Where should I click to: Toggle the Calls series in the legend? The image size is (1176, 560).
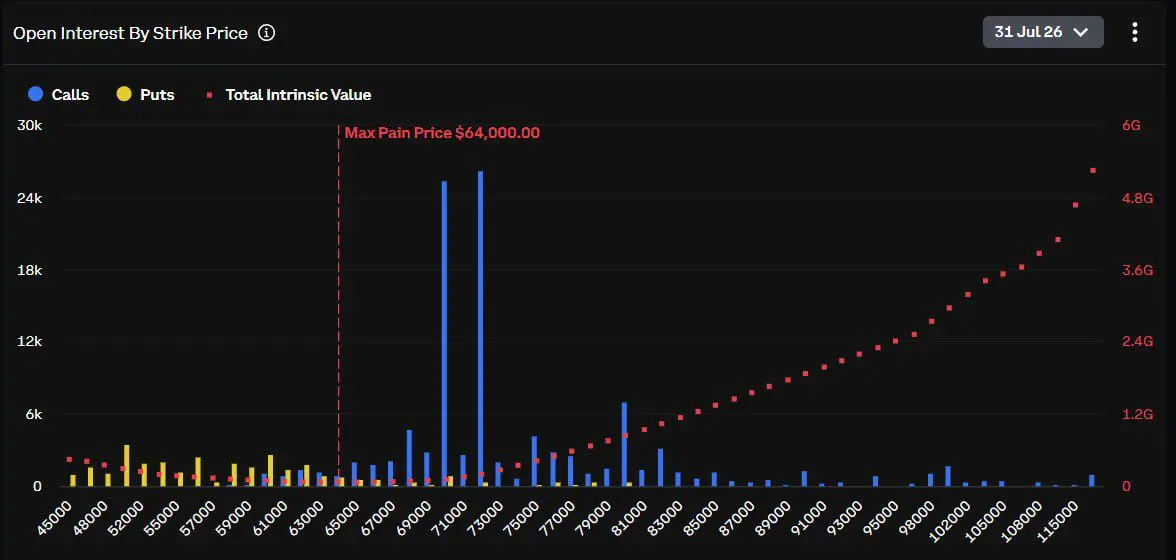pos(58,94)
